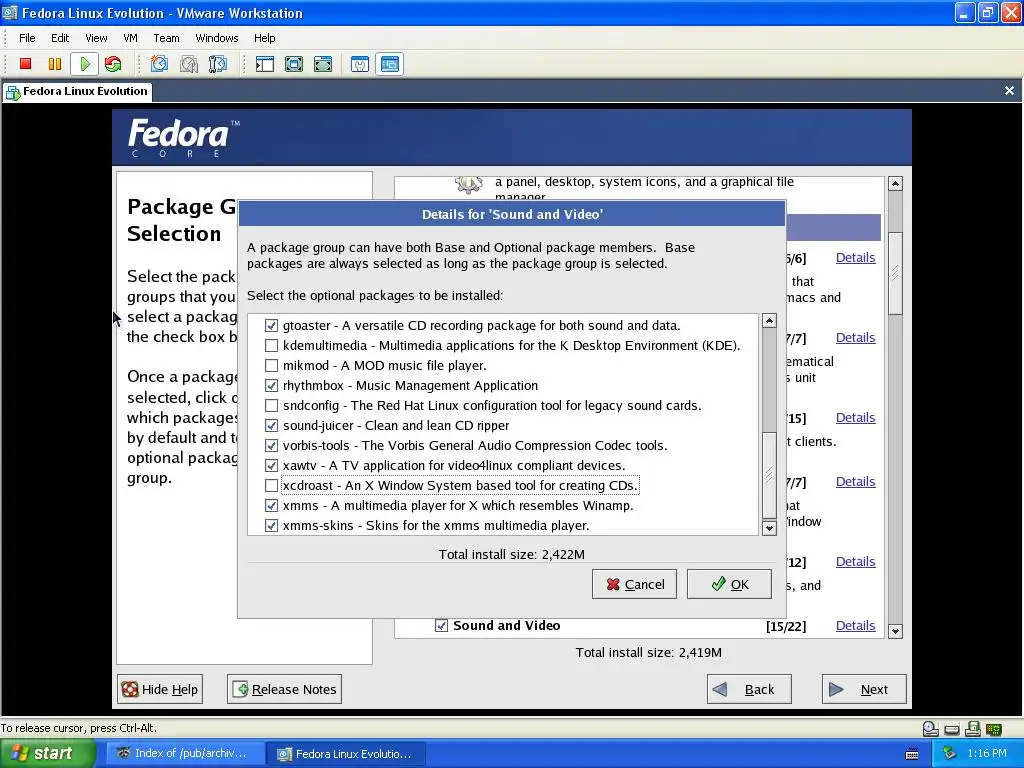
Task: Click Cancel in the Sound and Video dialog
Action: click(634, 584)
